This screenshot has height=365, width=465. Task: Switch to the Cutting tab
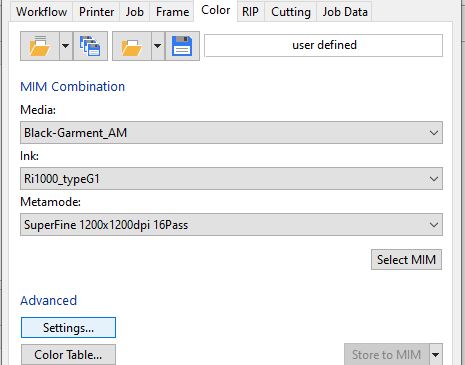pos(291,12)
